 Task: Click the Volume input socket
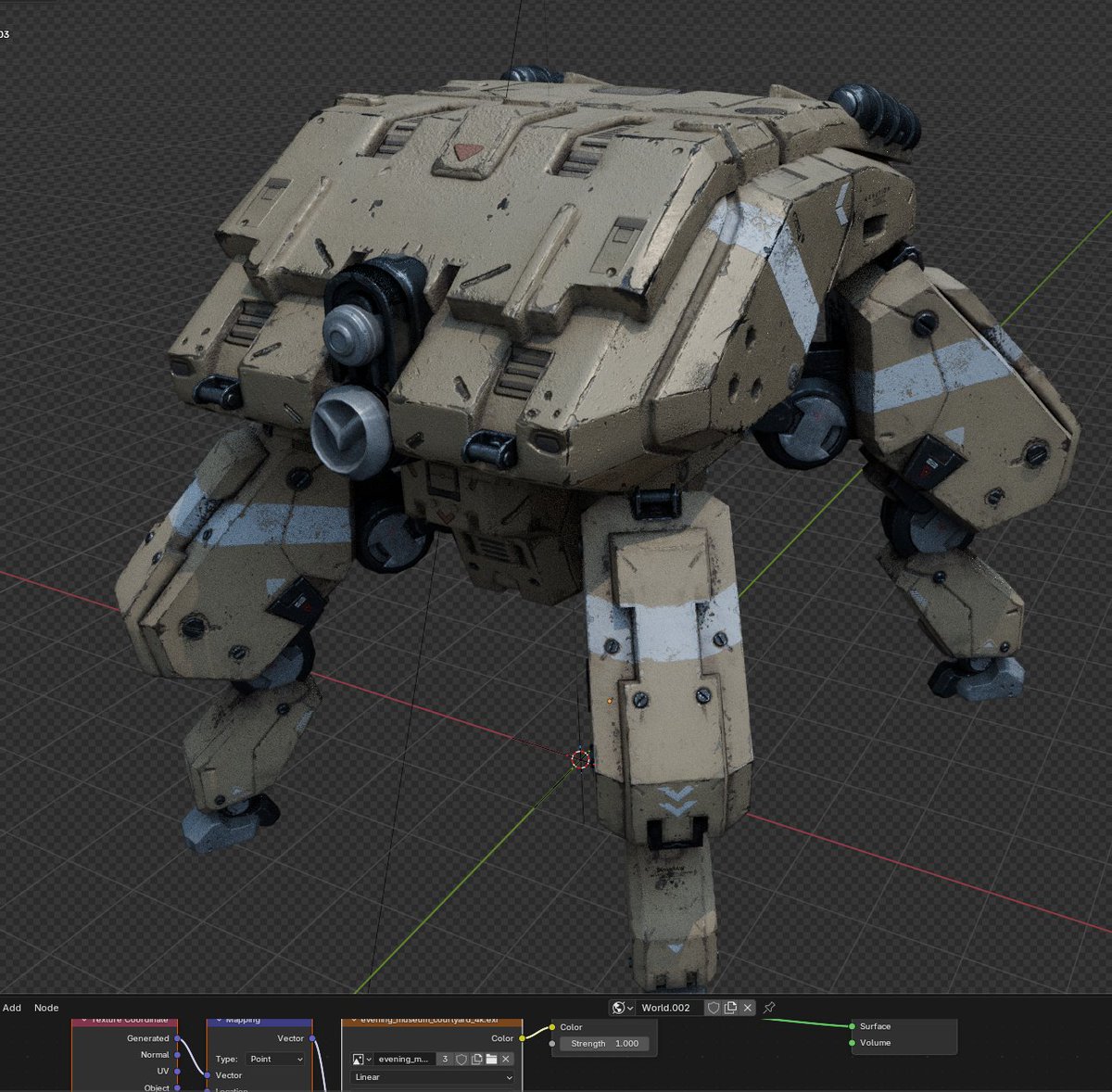point(852,1043)
